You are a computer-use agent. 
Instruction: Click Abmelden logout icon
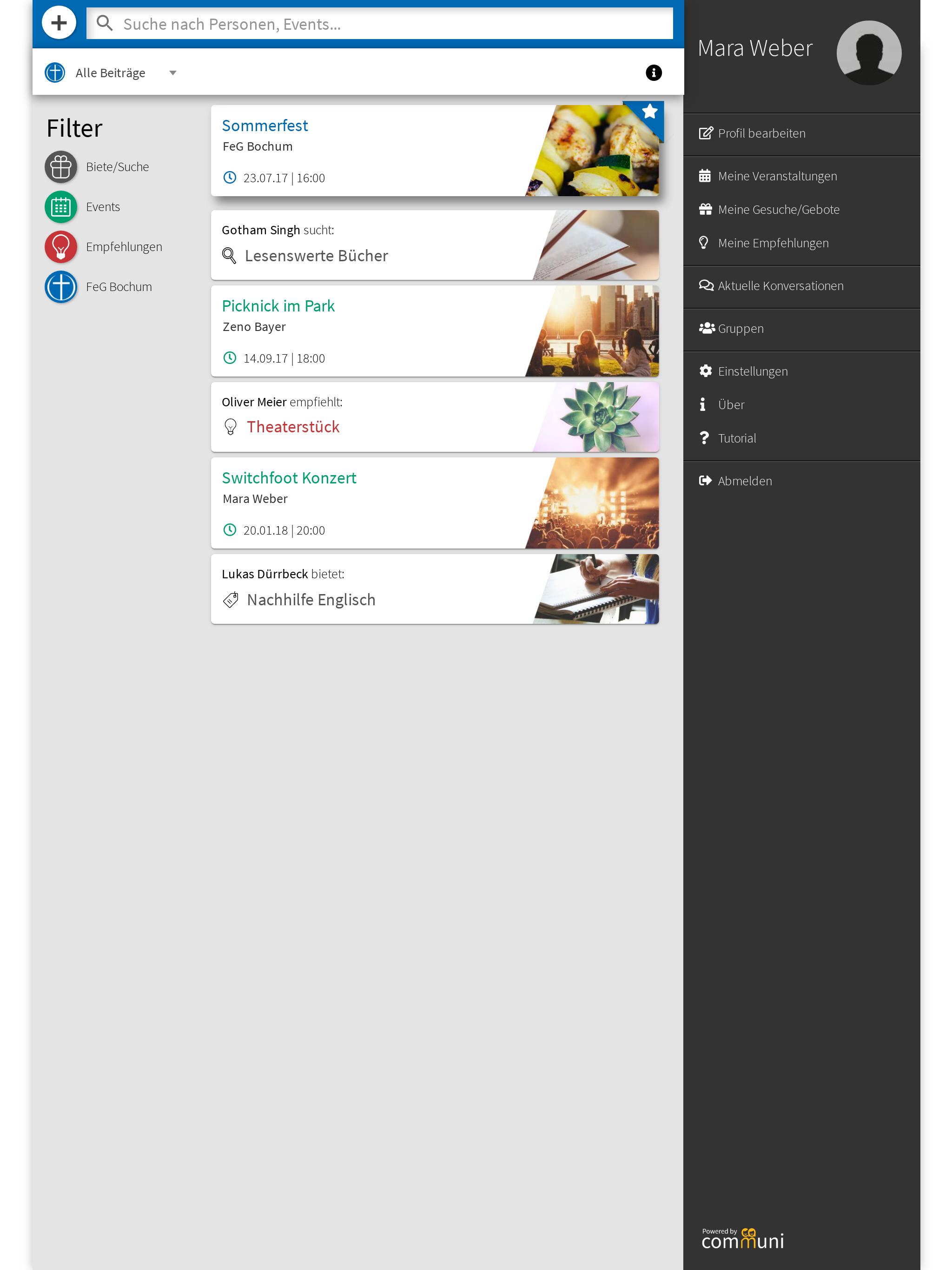pos(705,481)
